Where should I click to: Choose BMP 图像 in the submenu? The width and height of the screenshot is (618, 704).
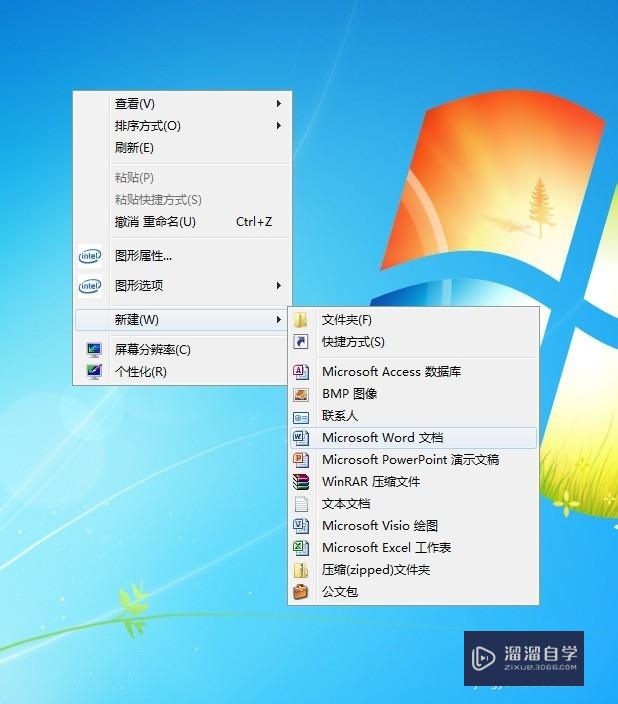pos(413,394)
